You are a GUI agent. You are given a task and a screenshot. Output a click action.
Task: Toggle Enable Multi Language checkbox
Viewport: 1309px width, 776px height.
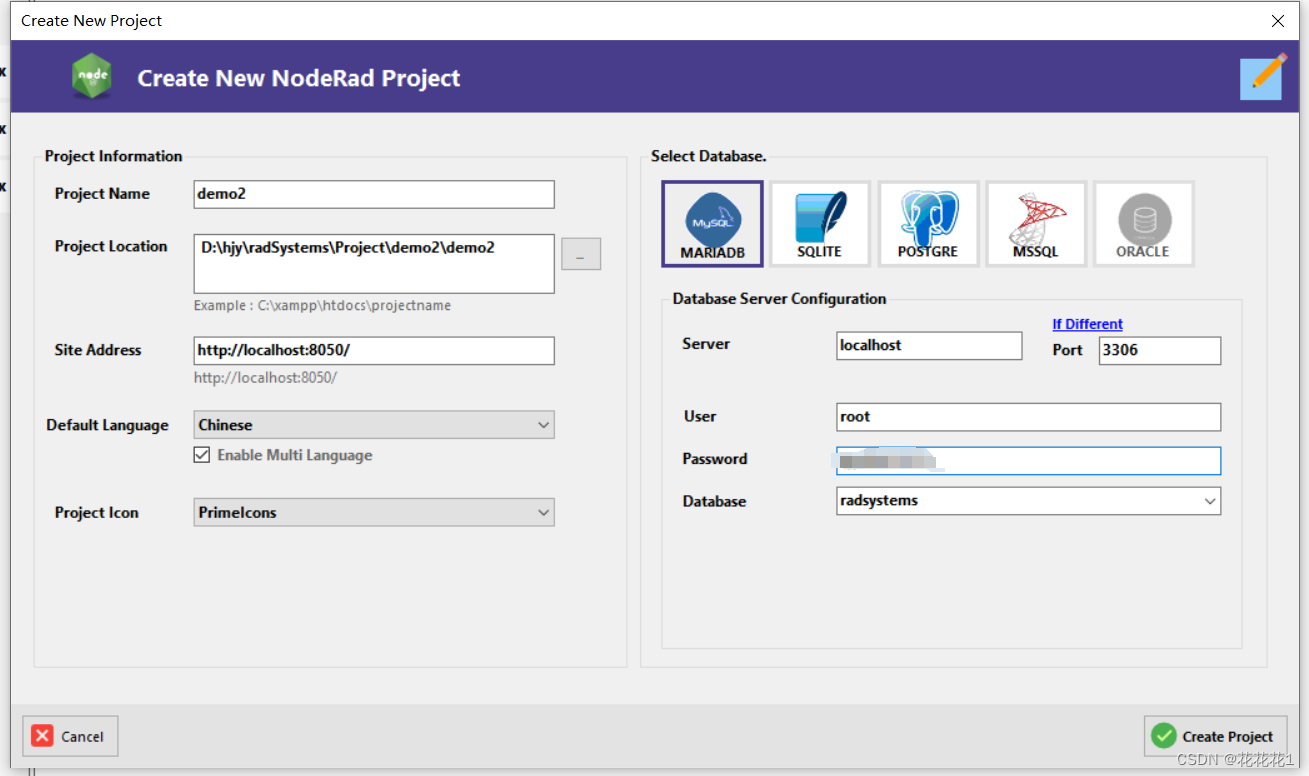(203, 455)
